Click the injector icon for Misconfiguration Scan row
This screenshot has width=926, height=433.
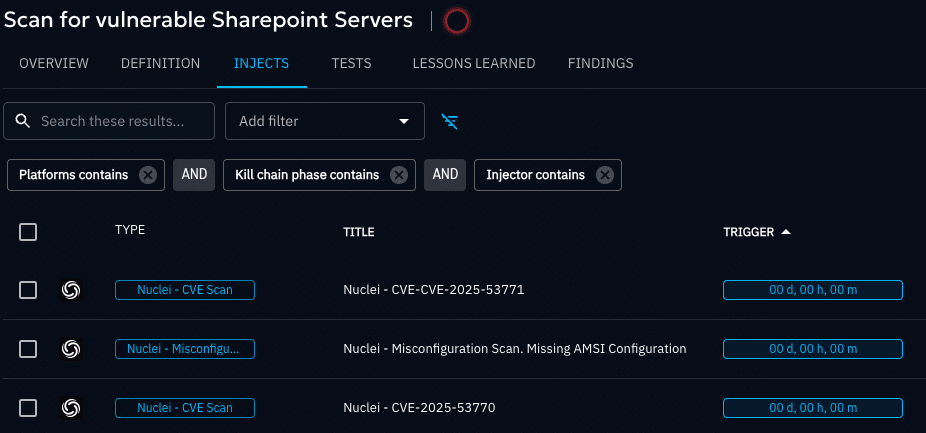point(71,349)
